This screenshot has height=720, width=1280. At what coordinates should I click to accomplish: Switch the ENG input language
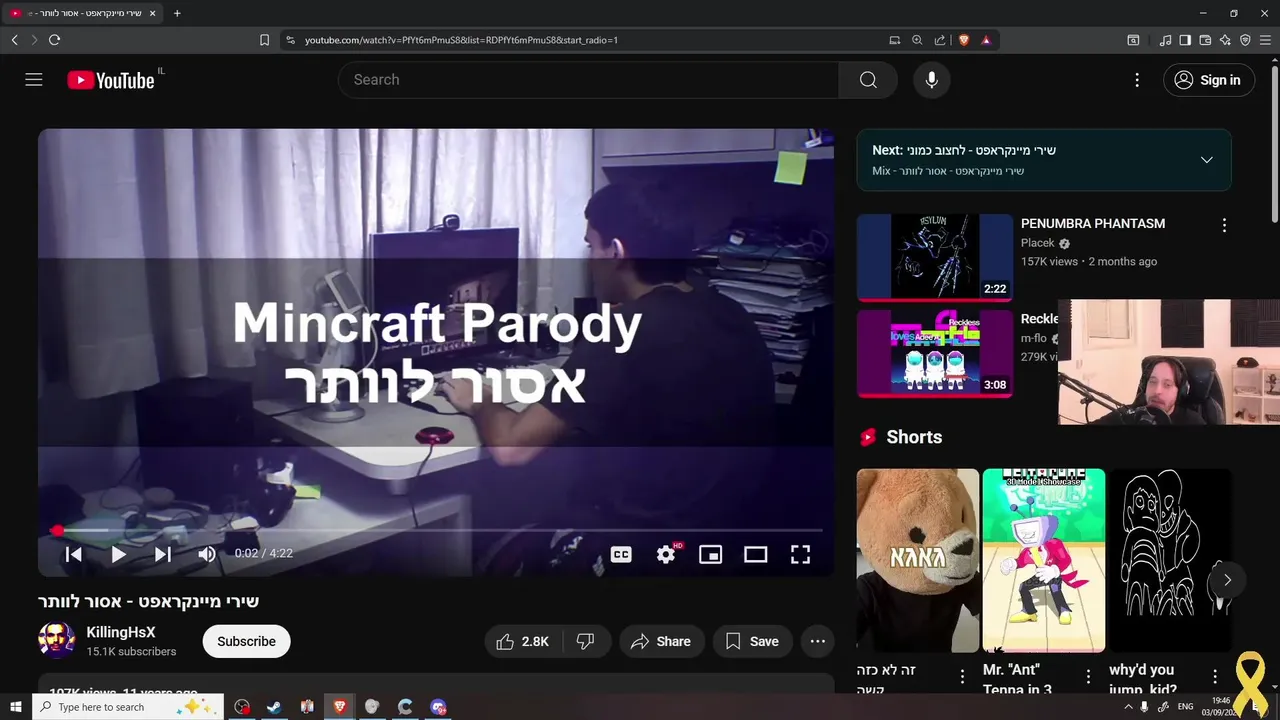pyautogui.click(x=1186, y=707)
